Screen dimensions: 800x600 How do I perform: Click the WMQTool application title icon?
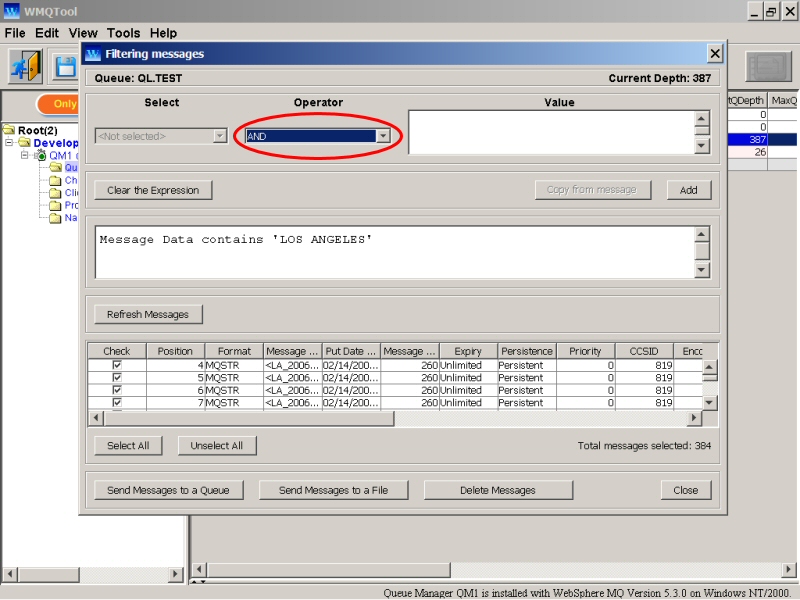(11, 11)
